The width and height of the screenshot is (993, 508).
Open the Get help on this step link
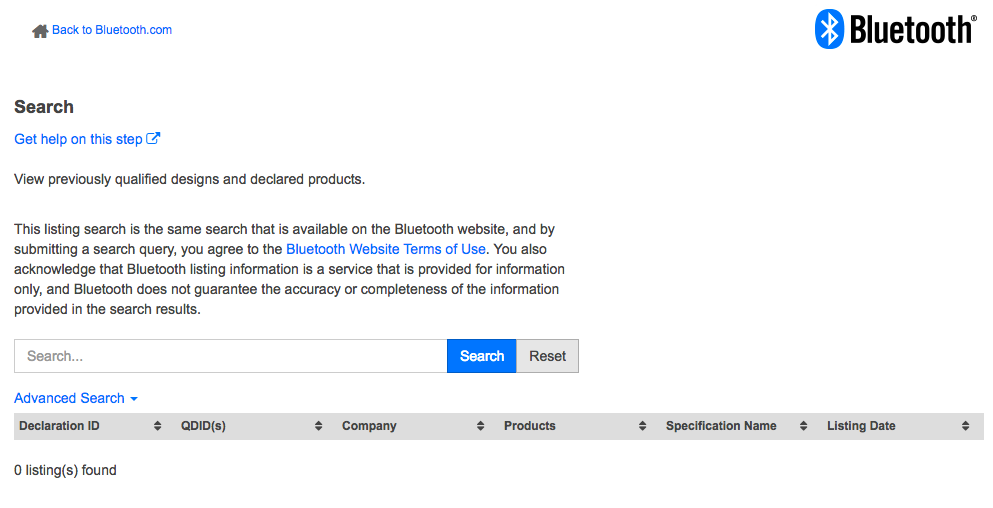pos(78,139)
